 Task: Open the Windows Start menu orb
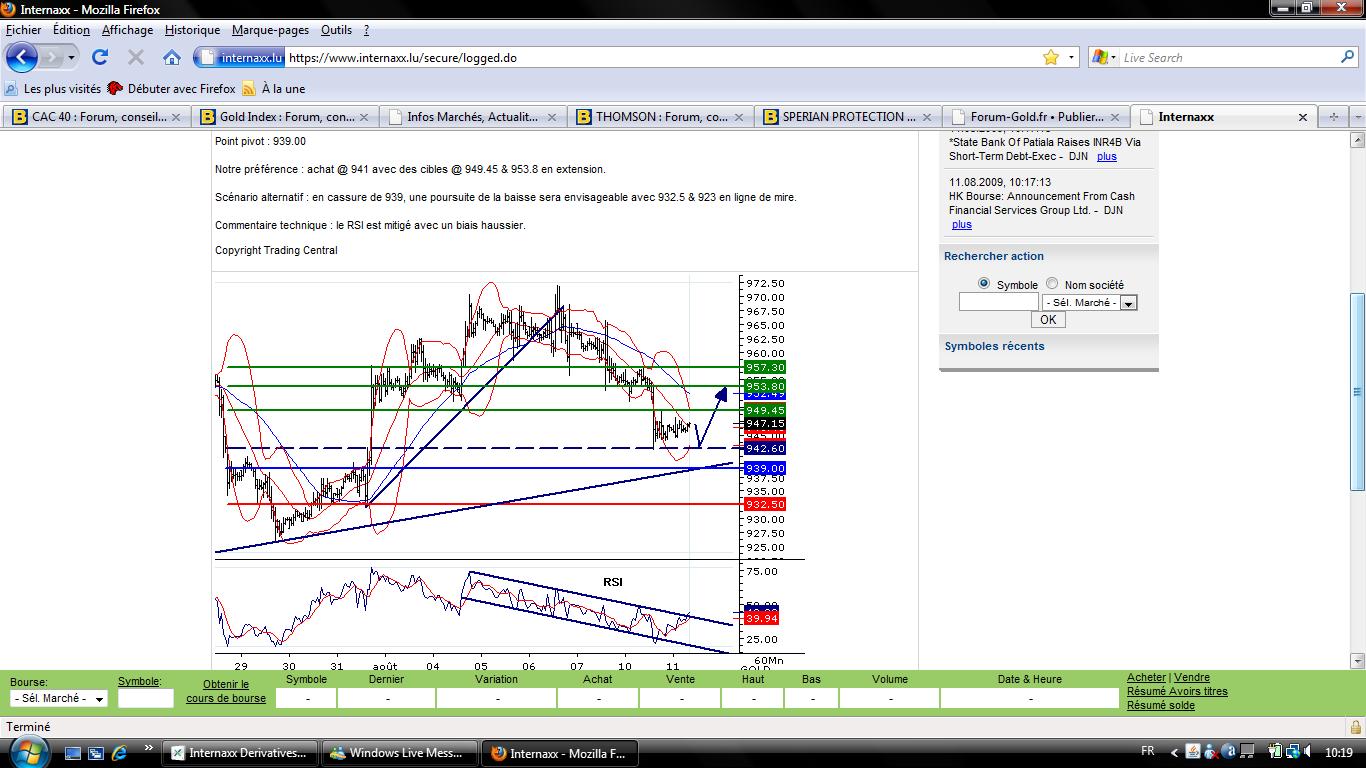(x=27, y=752)
